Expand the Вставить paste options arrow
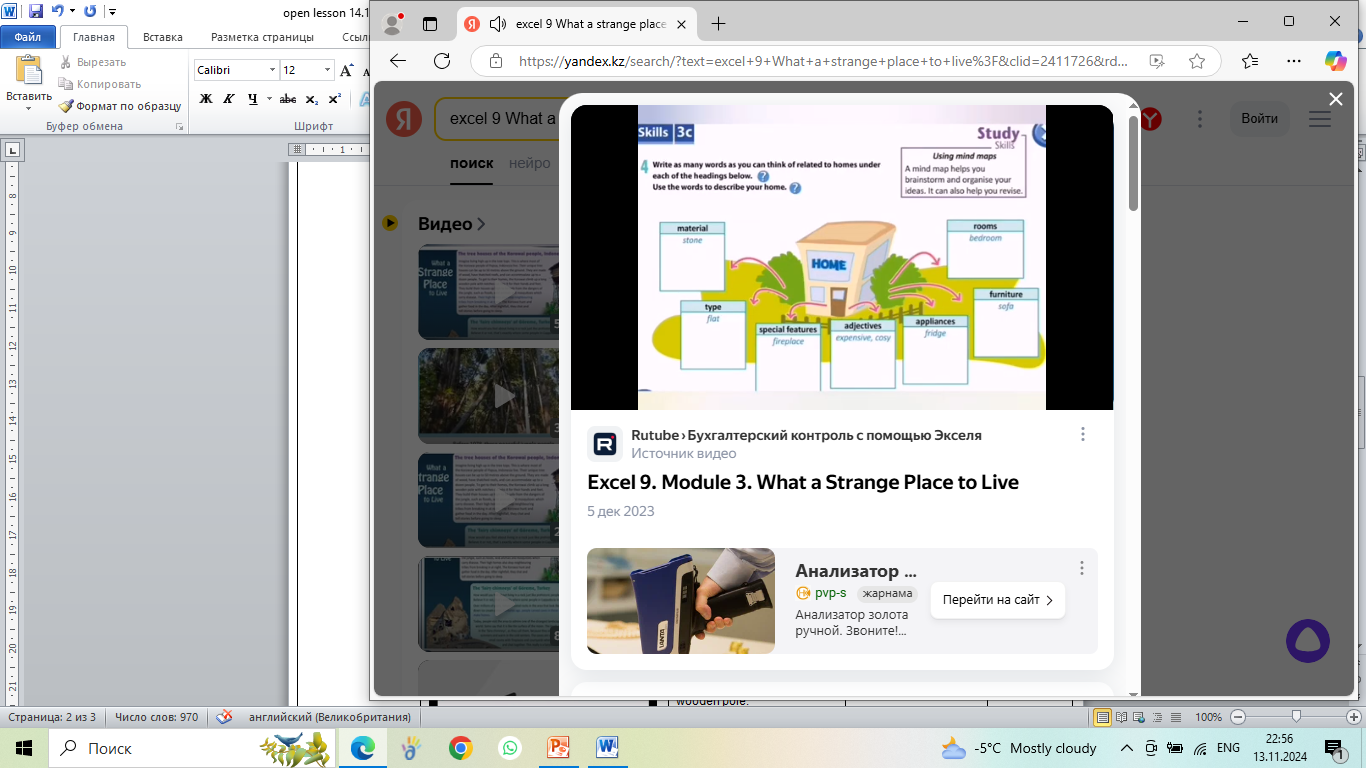Screen dimensions: 1366x768 tap(29, 108)
